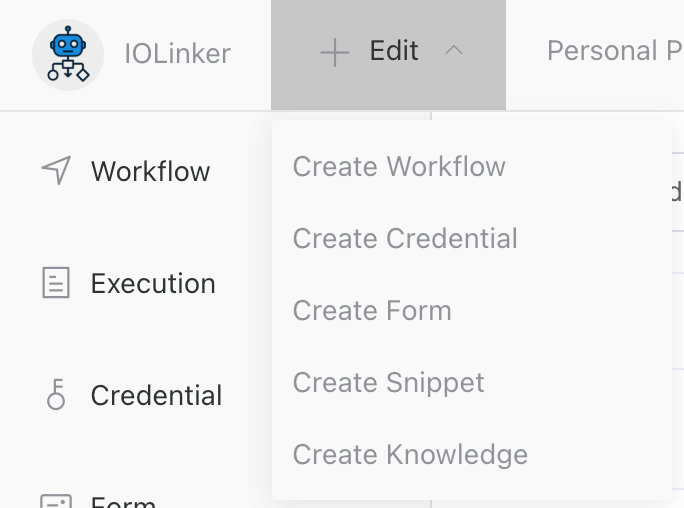Click the Form sidebar icon

(56, 500)
